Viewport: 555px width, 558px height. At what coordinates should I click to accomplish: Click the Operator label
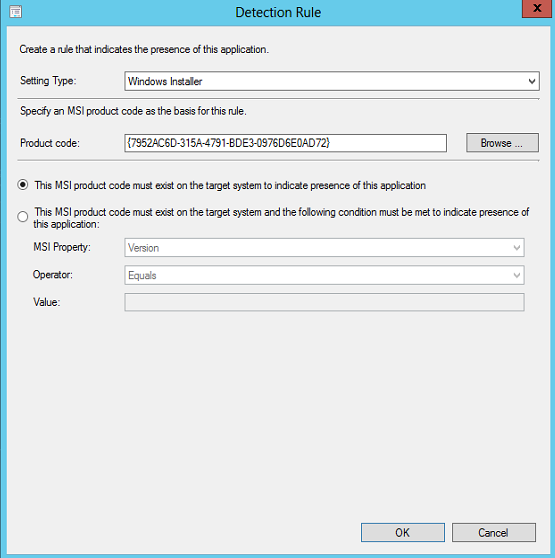(53, 275)
